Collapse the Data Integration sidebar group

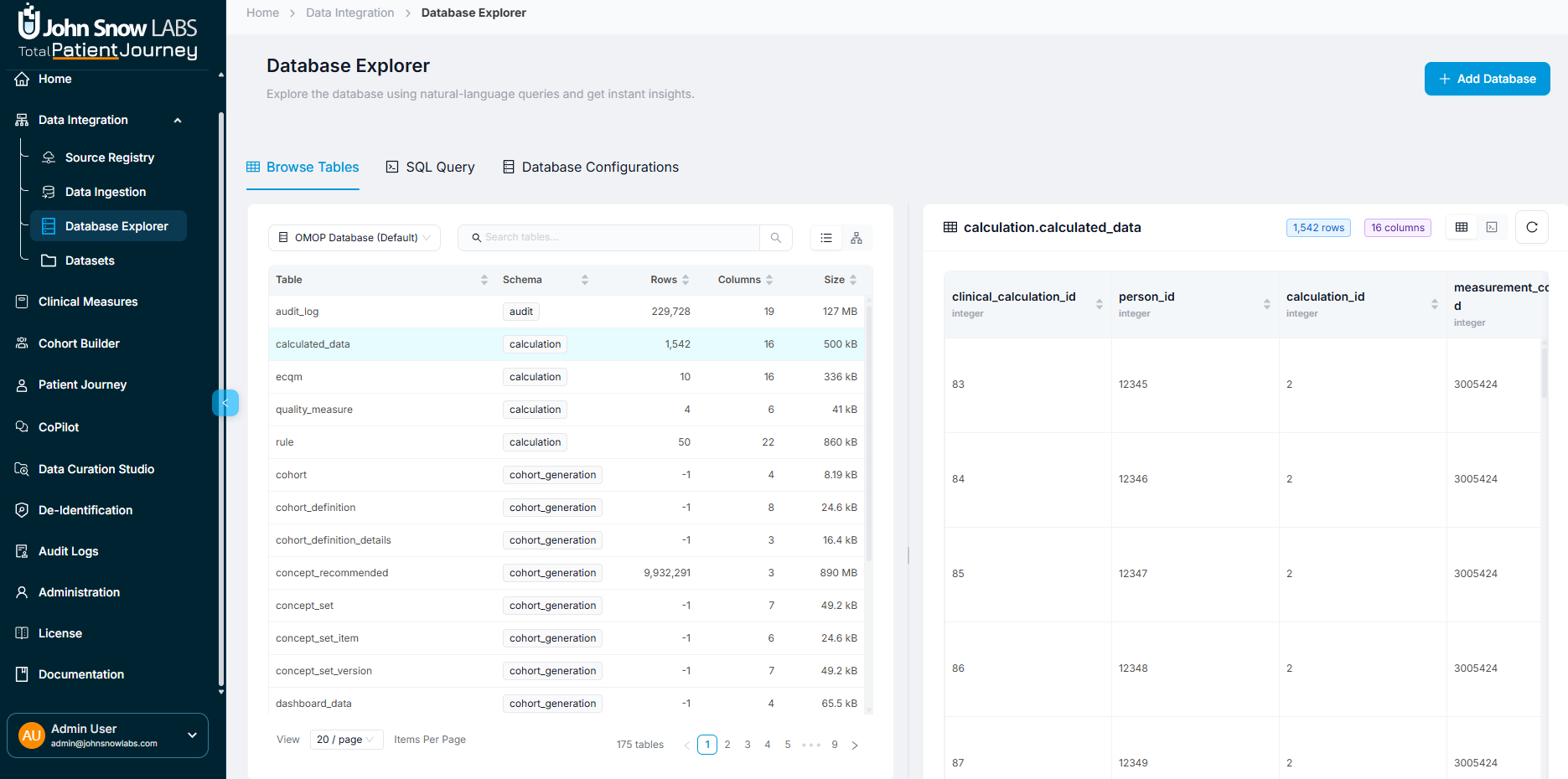(x=177, y=120)
